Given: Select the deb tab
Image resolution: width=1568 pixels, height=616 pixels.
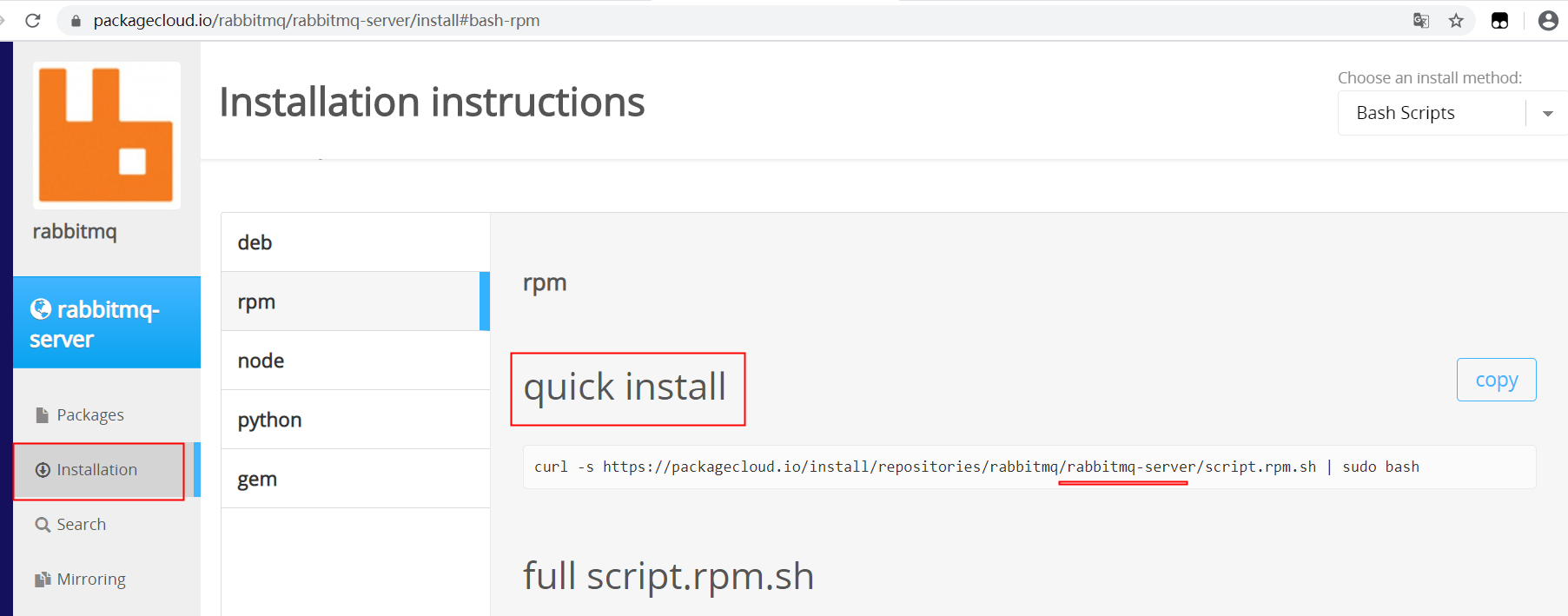Looking at the screenshot, I should click(x=355, y=242).
